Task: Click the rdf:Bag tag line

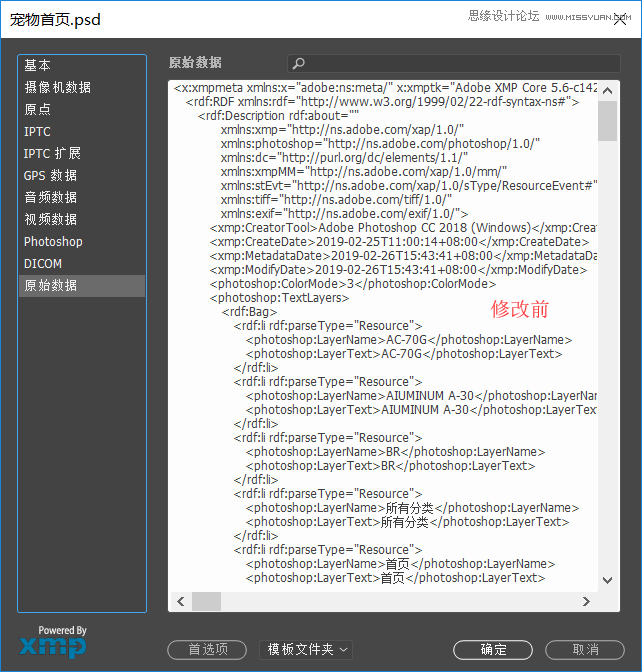Action: point(249,312)
